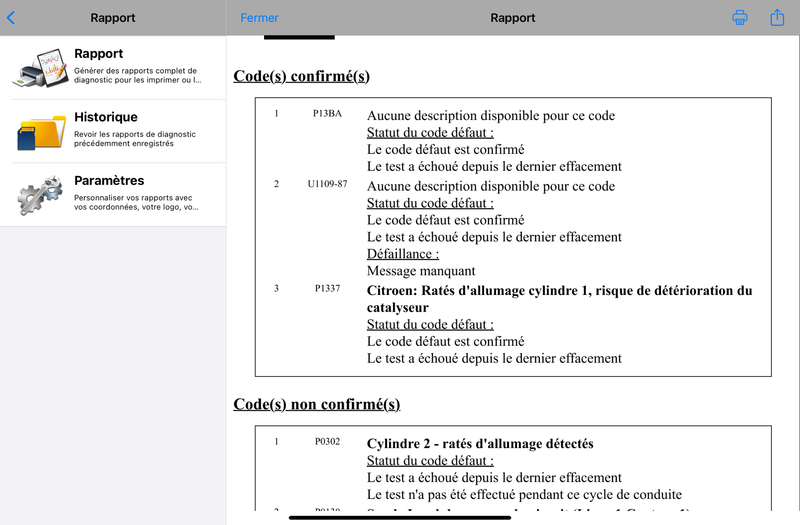This screenshot has width=800, height=525.
Task: Select fault code P0302
Action: coord(327,442)
